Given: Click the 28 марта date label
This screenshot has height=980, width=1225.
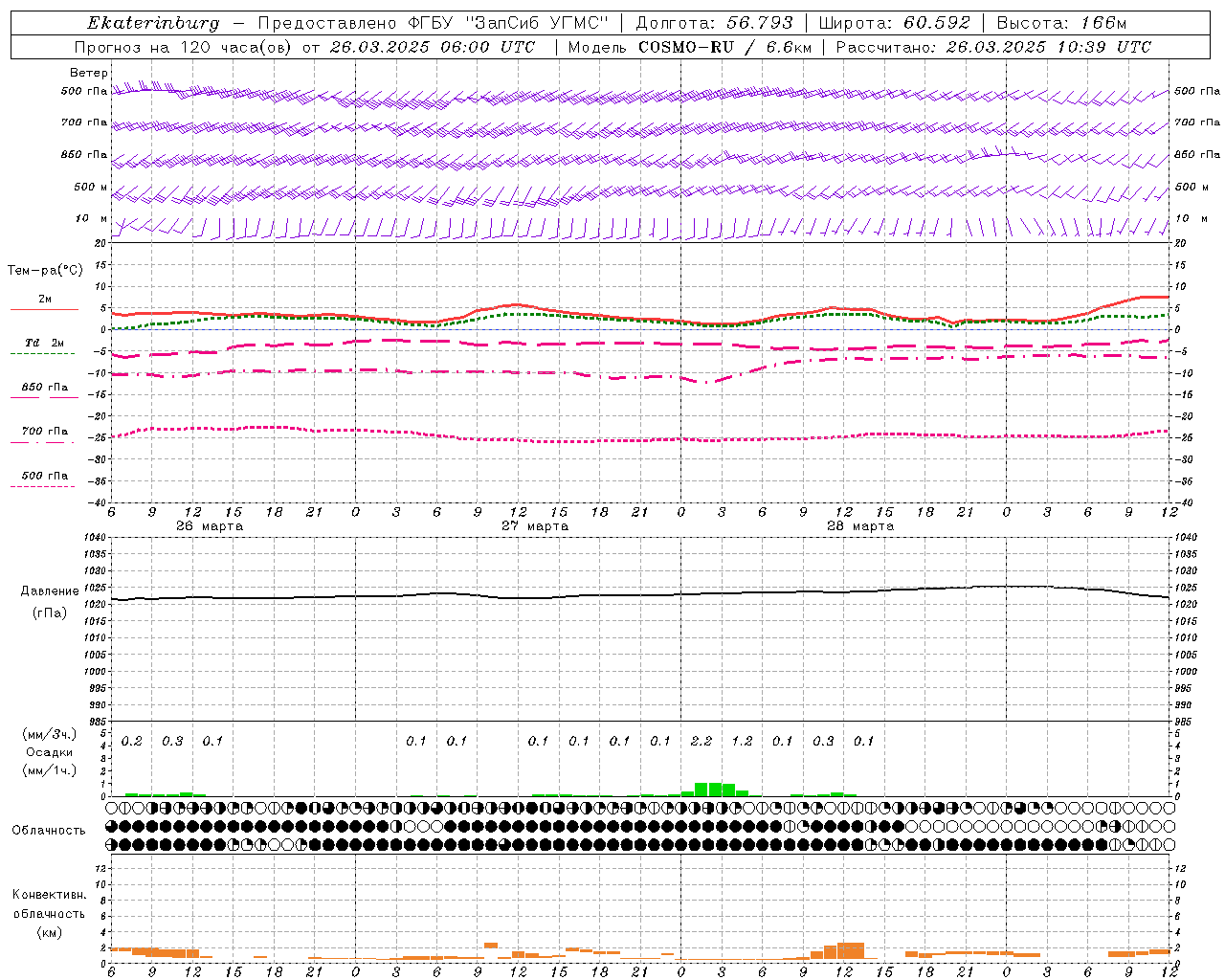Looking at the screenshot, I should pos(860,526).
